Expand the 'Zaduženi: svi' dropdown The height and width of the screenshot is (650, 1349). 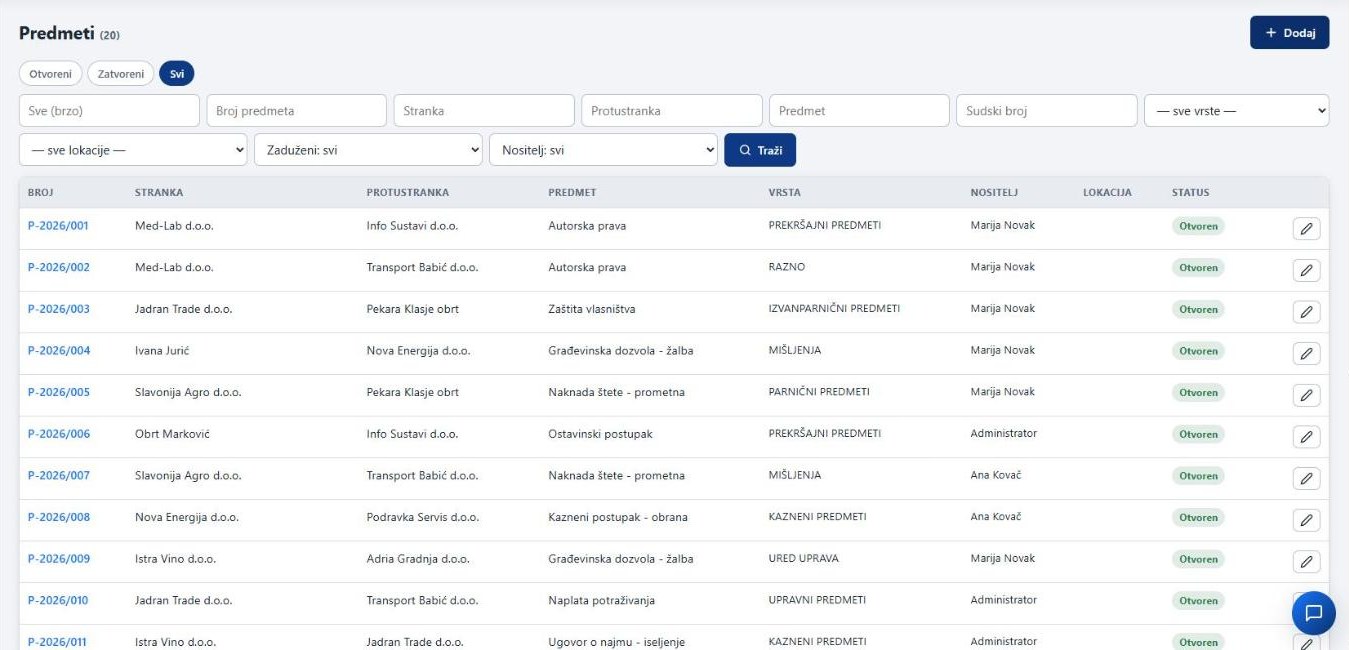(368, 150)
